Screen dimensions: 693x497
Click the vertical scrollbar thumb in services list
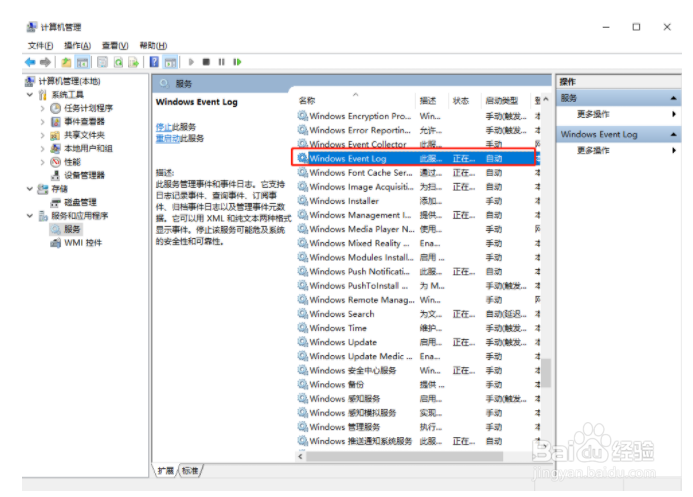tap(547, 372)
